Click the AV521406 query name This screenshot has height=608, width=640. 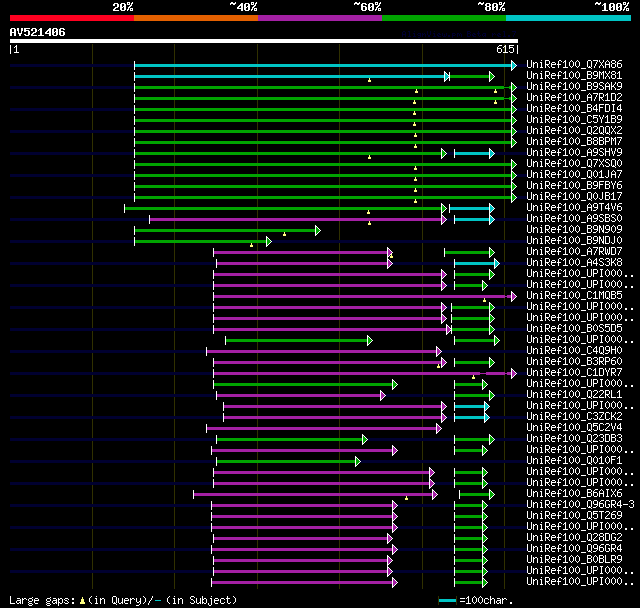point(38,32)
